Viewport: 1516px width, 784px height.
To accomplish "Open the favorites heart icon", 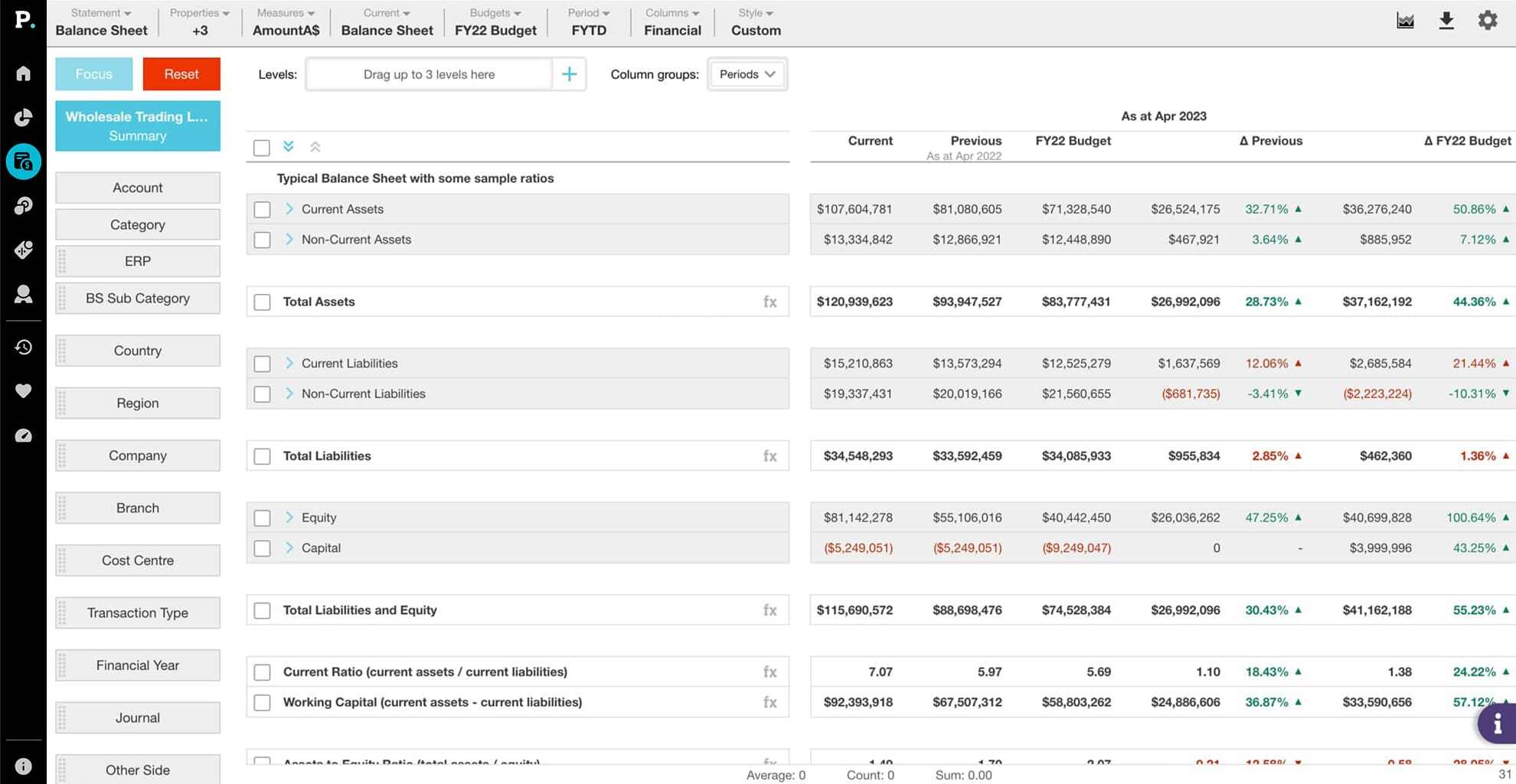I will tap(23, 391).
